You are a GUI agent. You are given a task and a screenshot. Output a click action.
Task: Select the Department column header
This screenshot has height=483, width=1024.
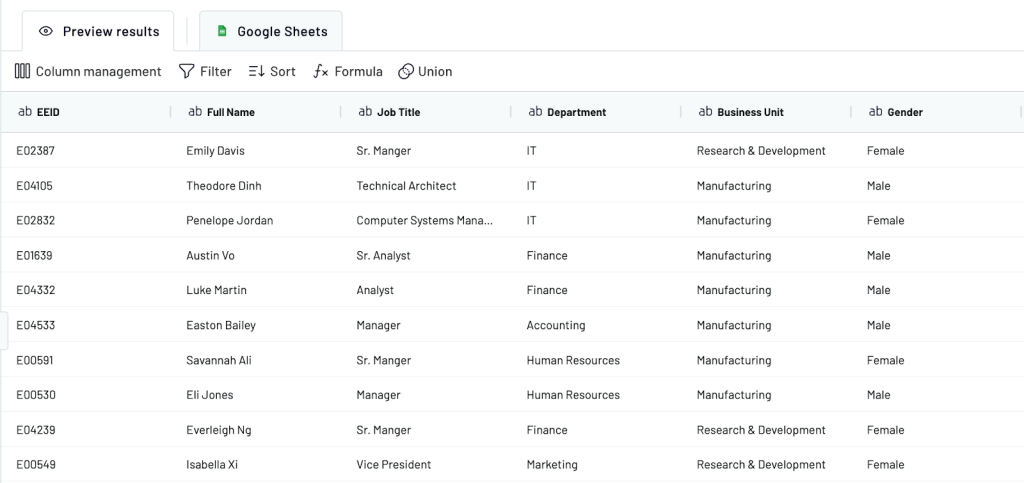tap(596, 112)
